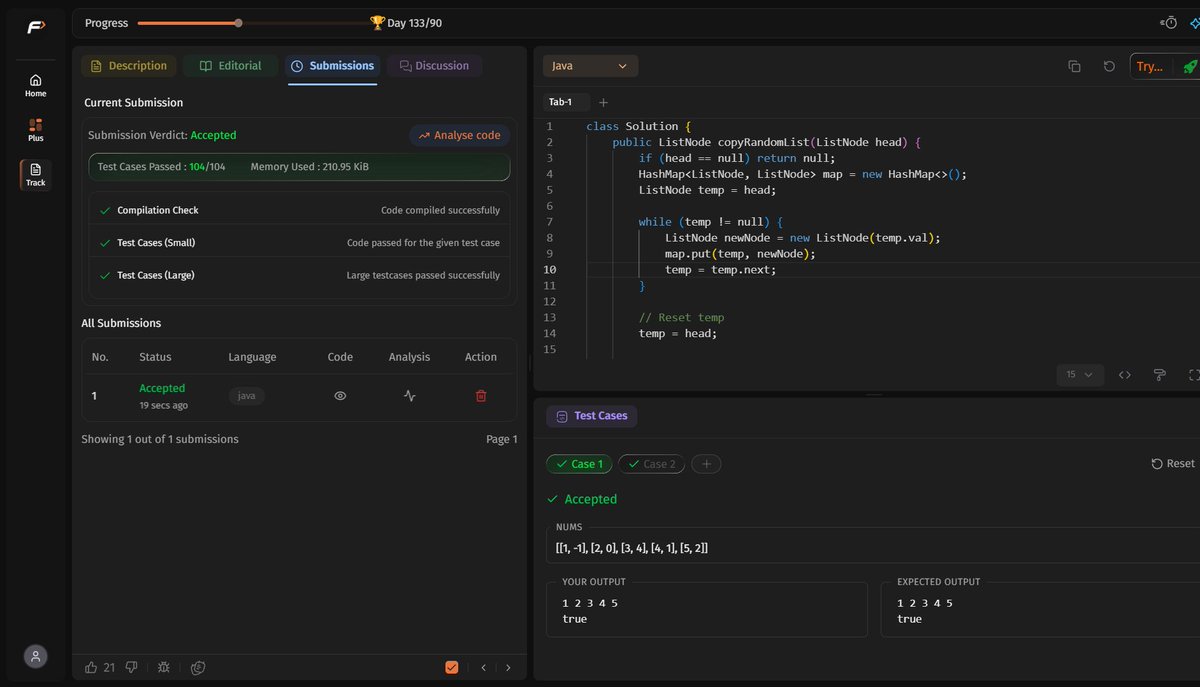The height and width of the screenshot is (687, 1200).
Task: Toggle the orange completed checkbox
Action: click(452, 667)
